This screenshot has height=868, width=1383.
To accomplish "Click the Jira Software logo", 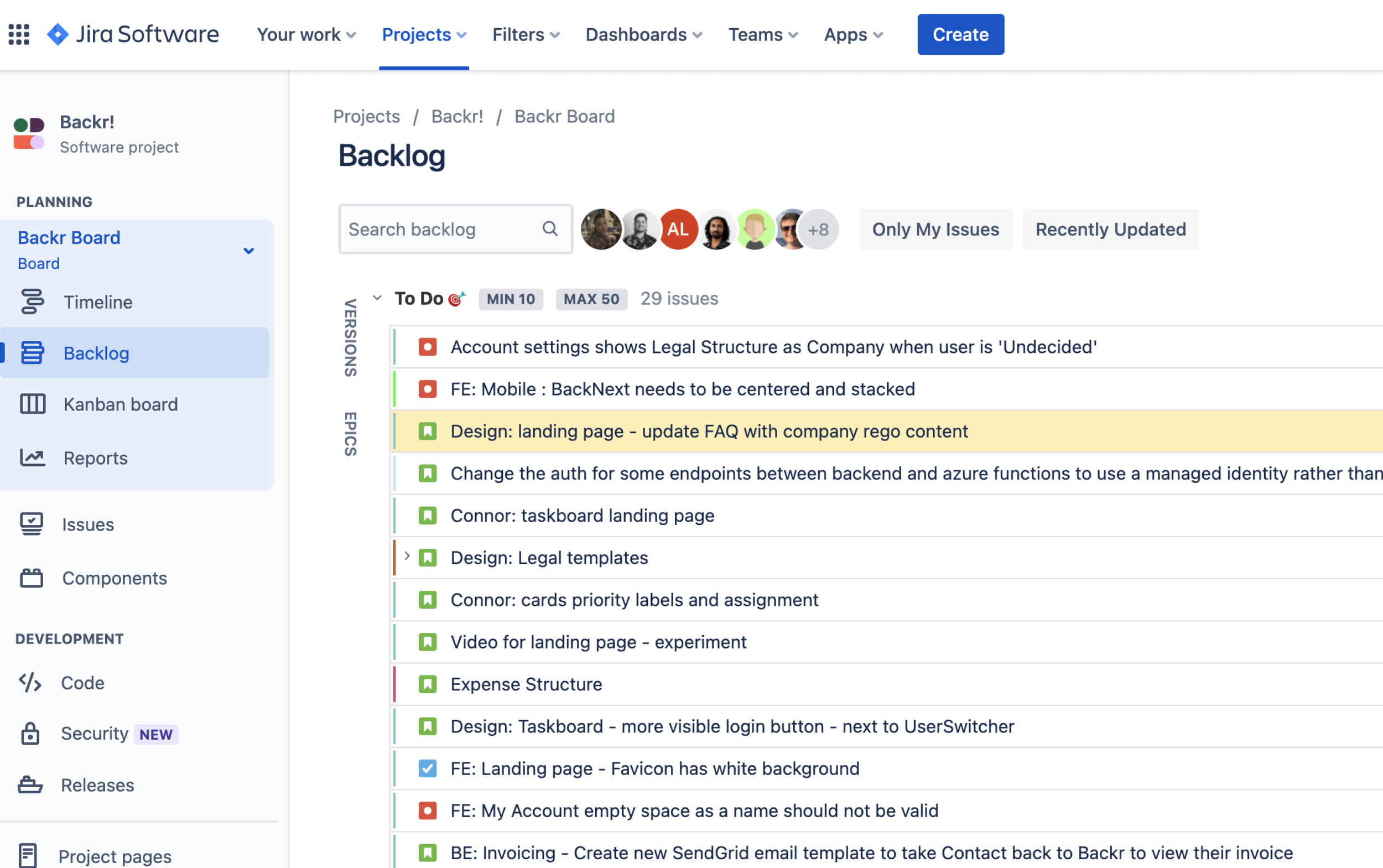I will 133,34.
